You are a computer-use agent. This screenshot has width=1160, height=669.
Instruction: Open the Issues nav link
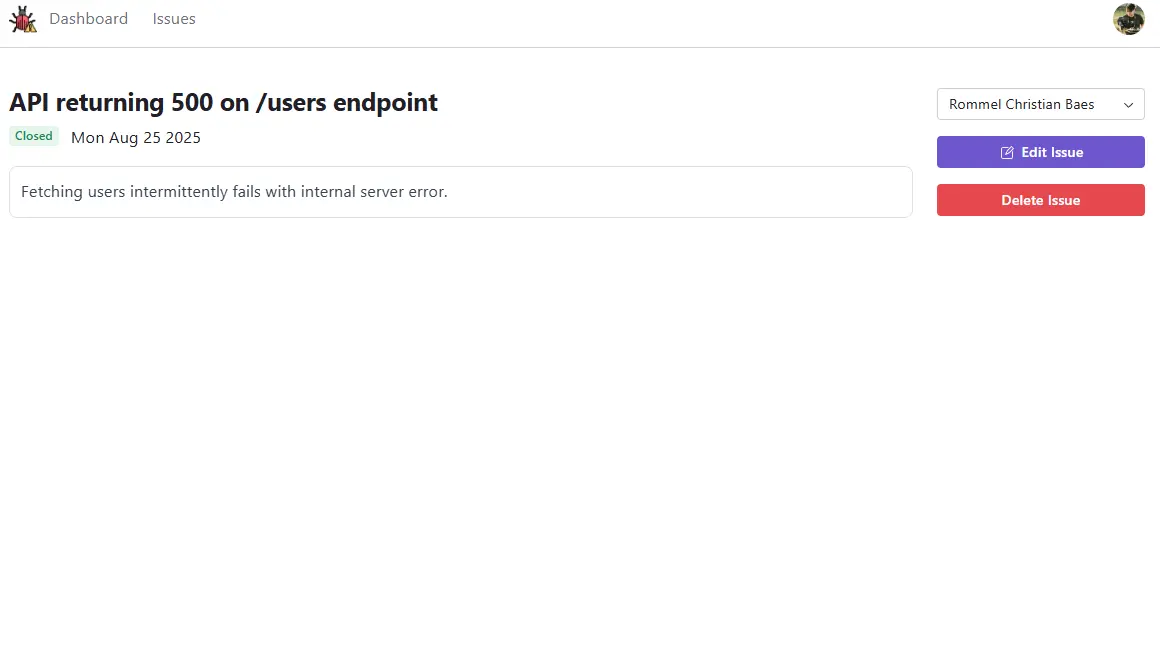[174, 19]
